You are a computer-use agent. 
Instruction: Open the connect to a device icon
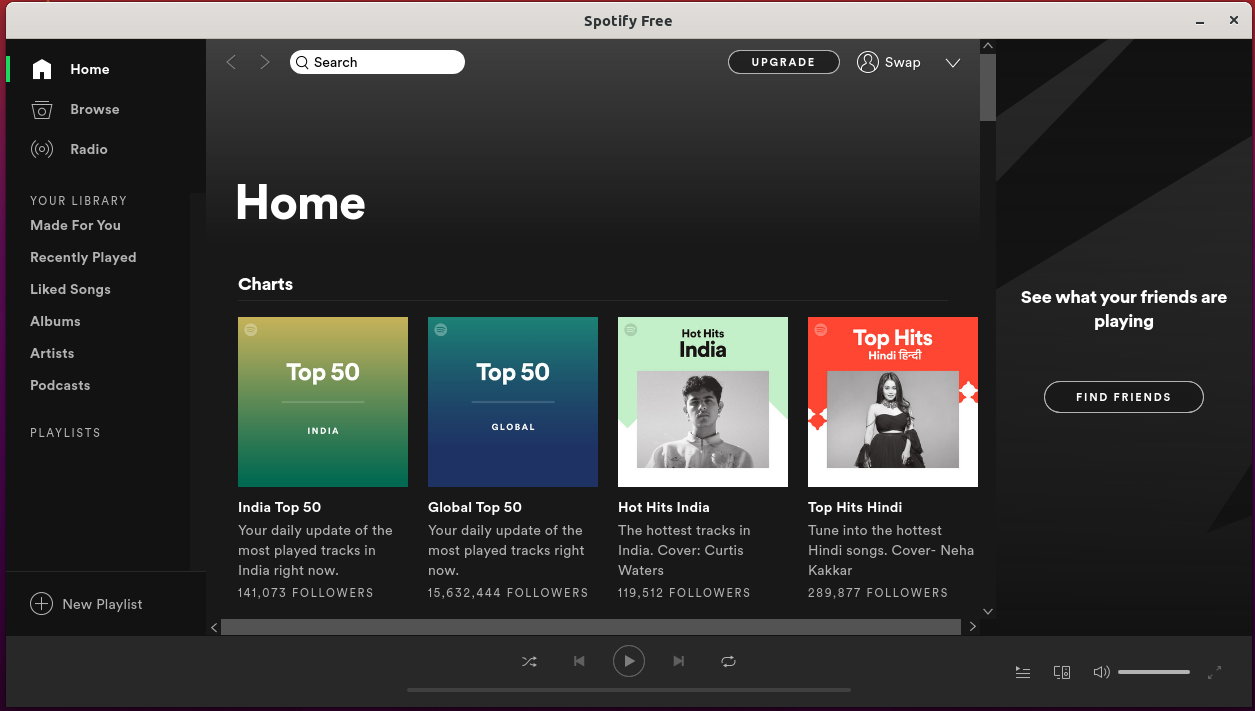tap(1062, 673)
